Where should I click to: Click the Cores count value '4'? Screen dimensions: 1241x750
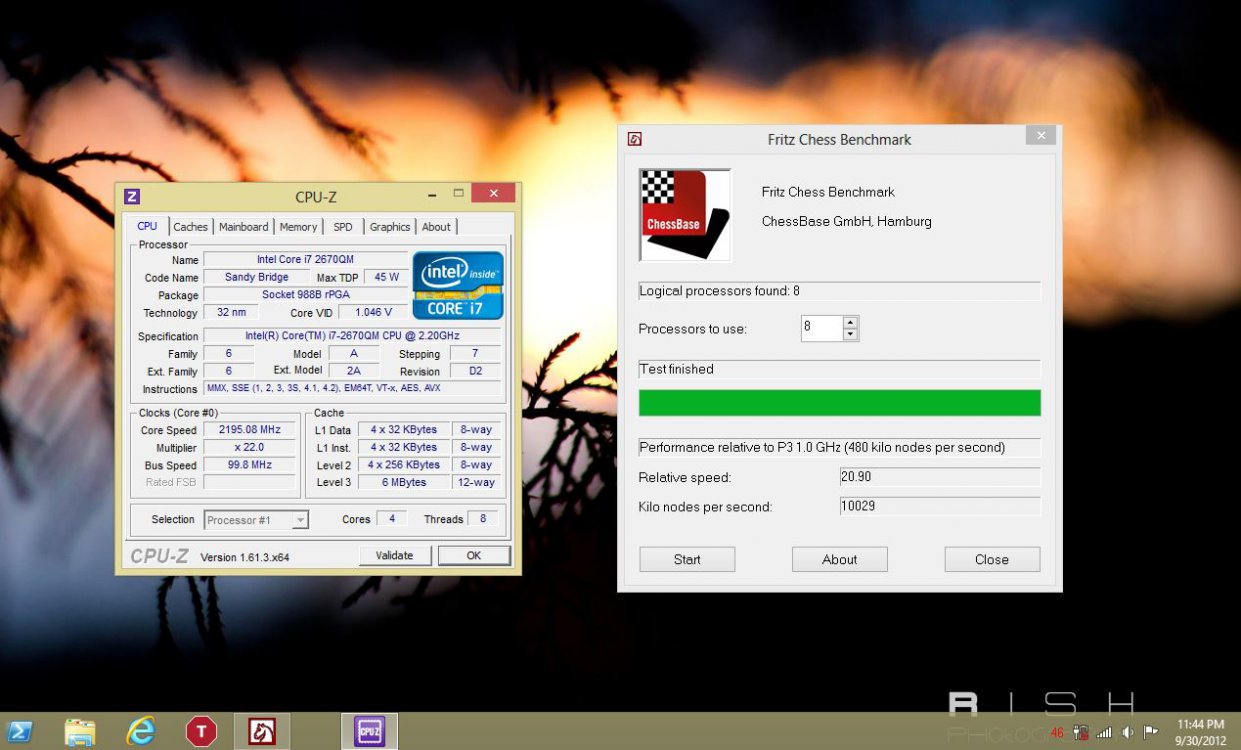(x=392, y=519)
